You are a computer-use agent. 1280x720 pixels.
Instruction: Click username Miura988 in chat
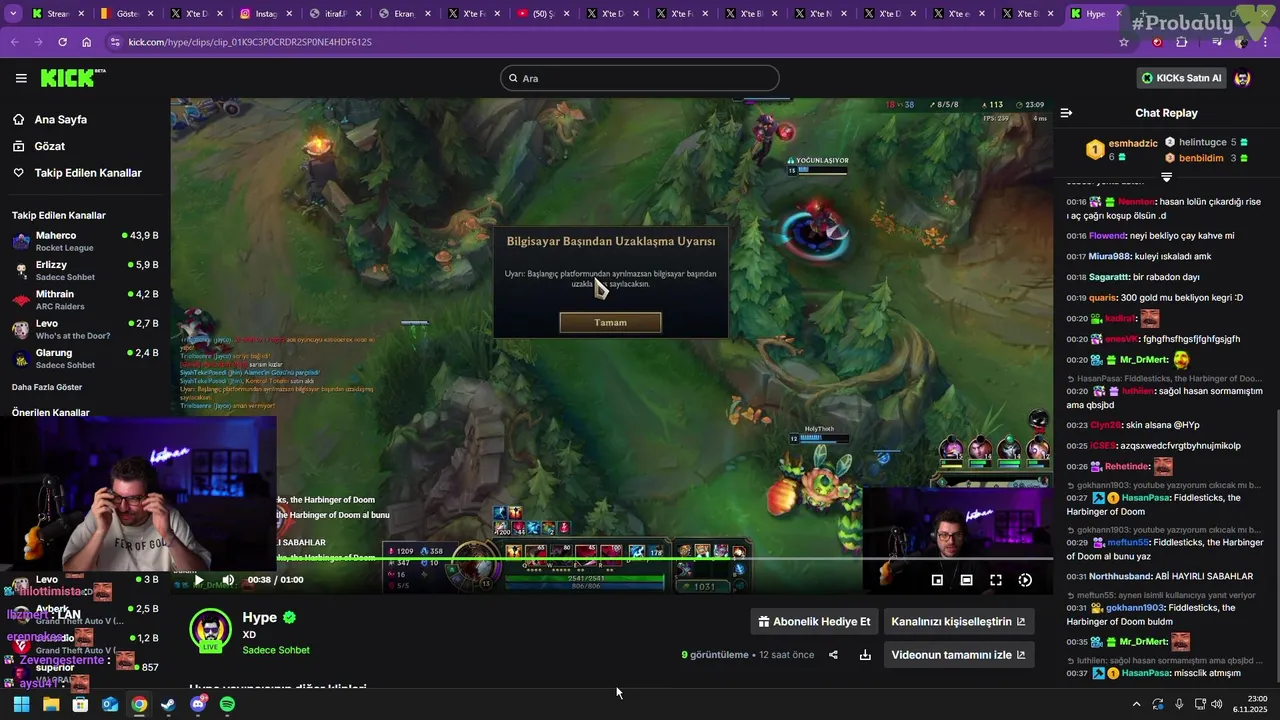(1110, 256)
